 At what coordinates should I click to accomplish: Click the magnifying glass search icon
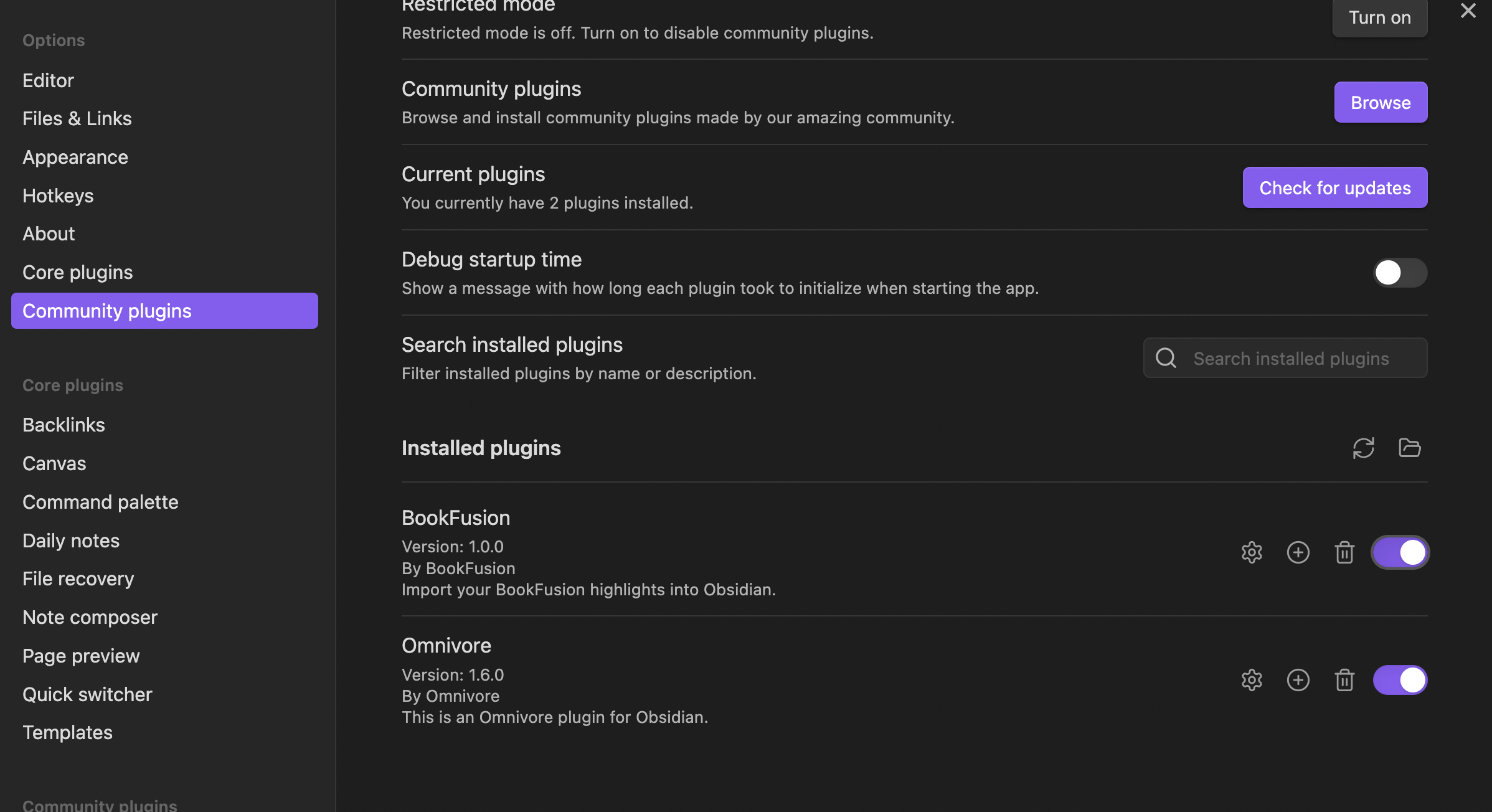pyautogui.click(x=1165, y=358)
